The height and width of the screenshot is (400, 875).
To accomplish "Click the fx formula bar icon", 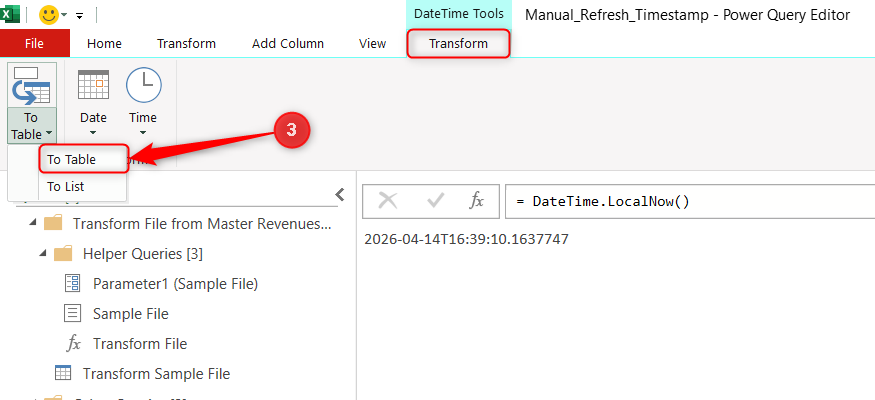I will tap(476, 201).
